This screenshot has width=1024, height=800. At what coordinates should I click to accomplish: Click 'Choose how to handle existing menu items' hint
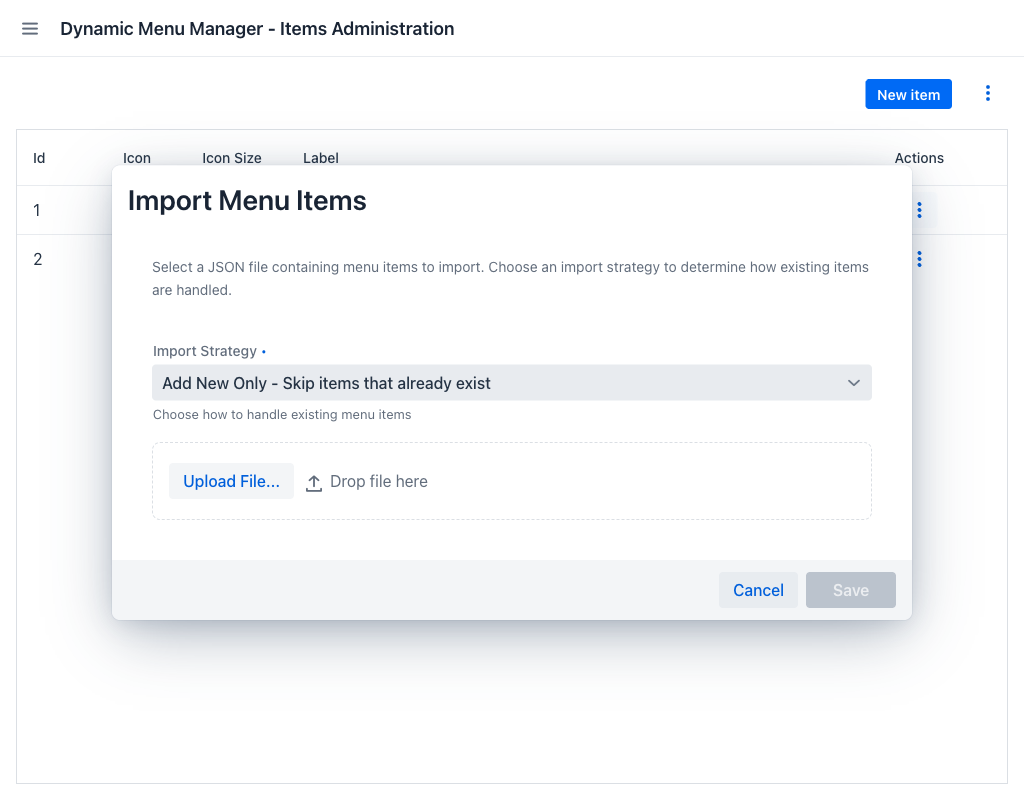(281, 415)
